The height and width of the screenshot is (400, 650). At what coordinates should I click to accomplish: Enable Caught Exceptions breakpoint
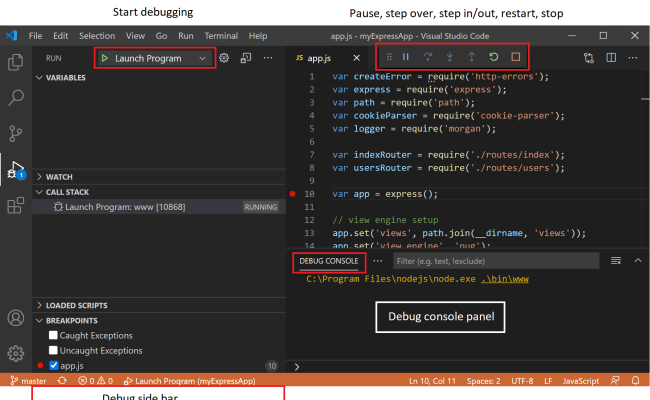(x=53, y=335)
